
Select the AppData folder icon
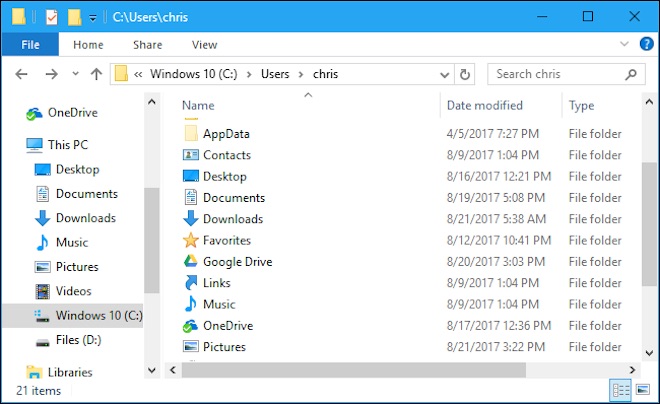191,133
